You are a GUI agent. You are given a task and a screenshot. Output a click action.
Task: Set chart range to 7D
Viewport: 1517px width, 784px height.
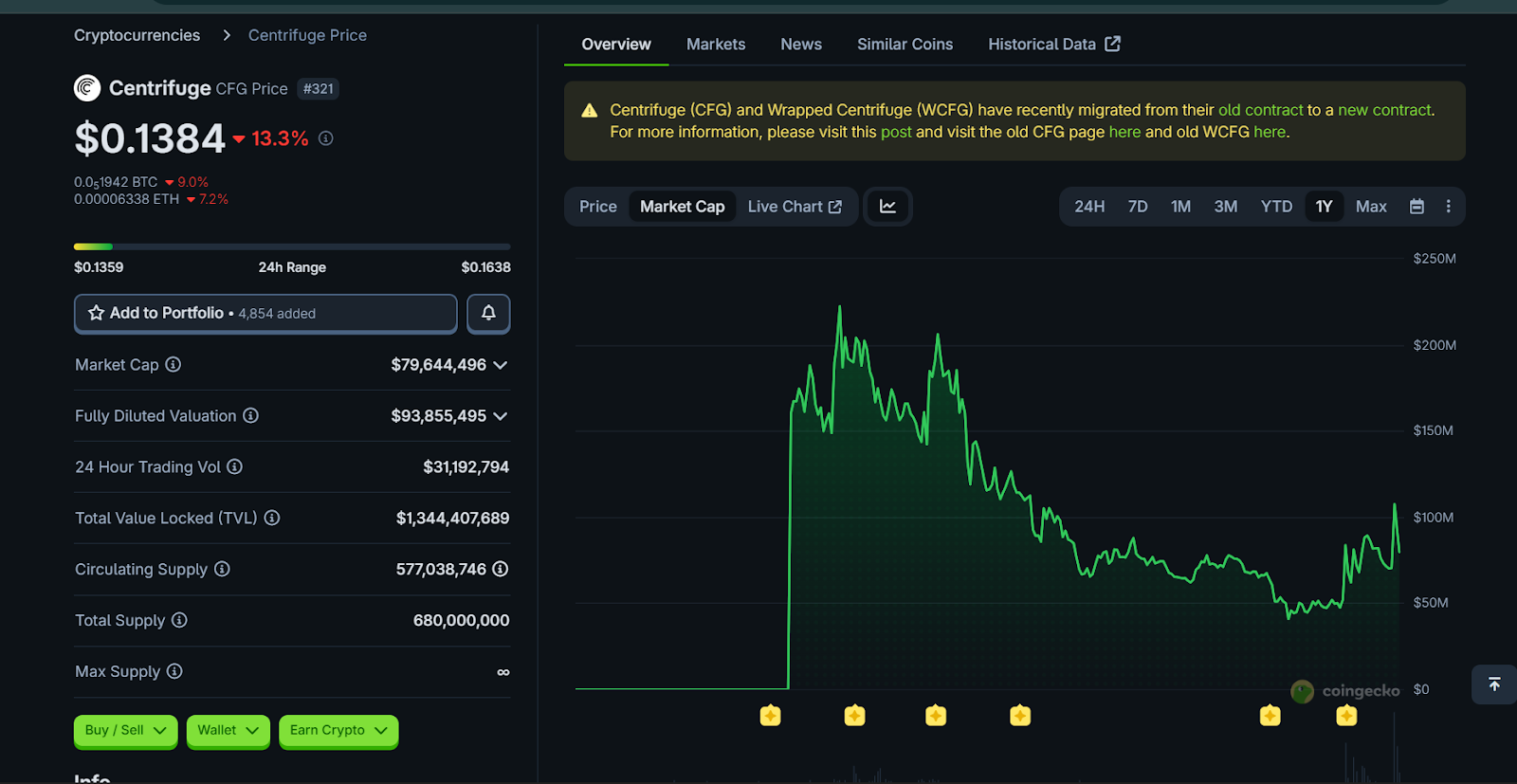click(1138, 207)
